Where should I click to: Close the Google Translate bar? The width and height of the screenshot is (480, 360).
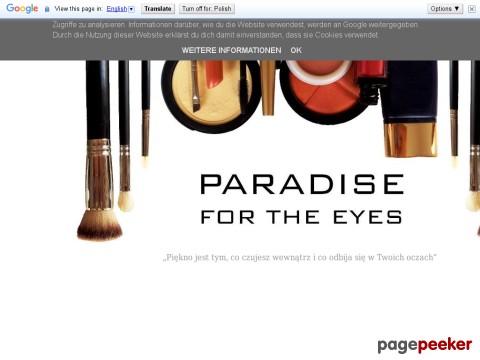[x=472, y=9]
